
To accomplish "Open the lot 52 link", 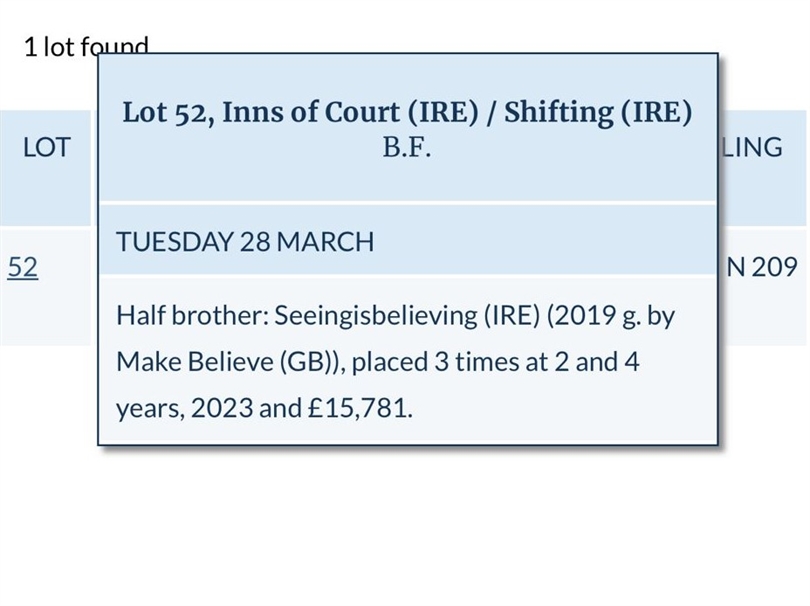I will [23, 267].
